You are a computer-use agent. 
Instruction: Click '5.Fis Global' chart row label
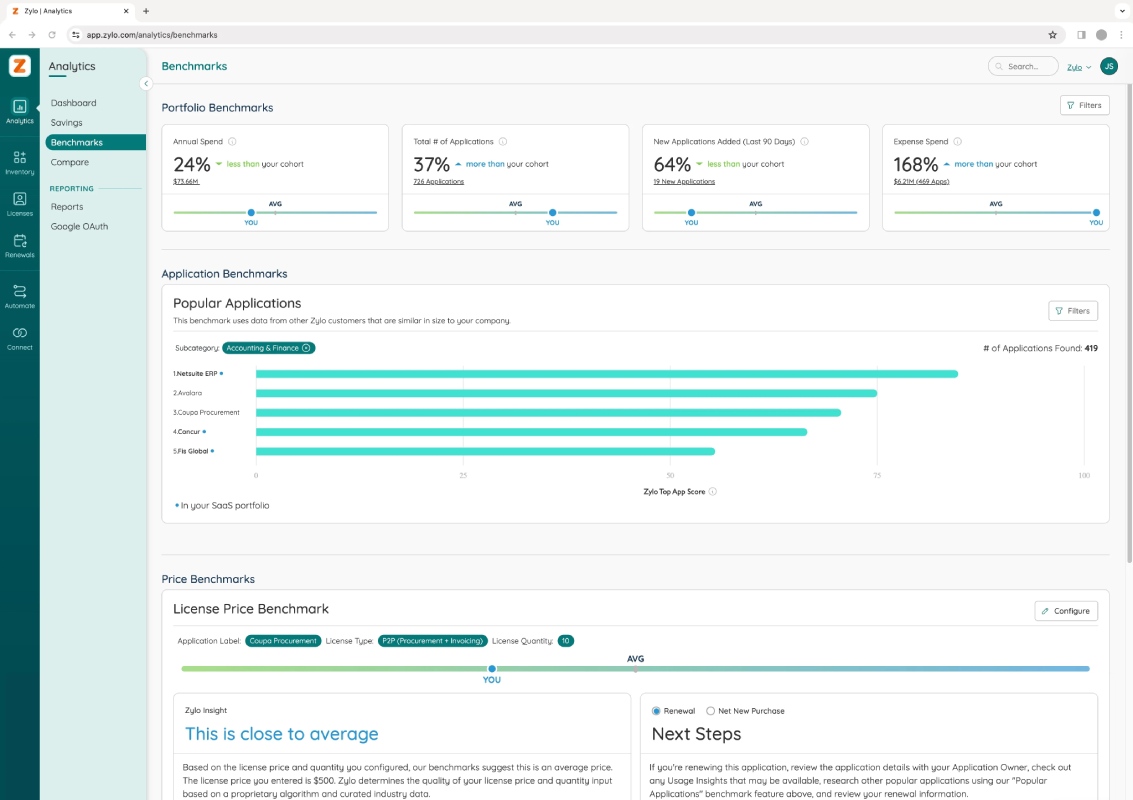[x=191, y=451]
